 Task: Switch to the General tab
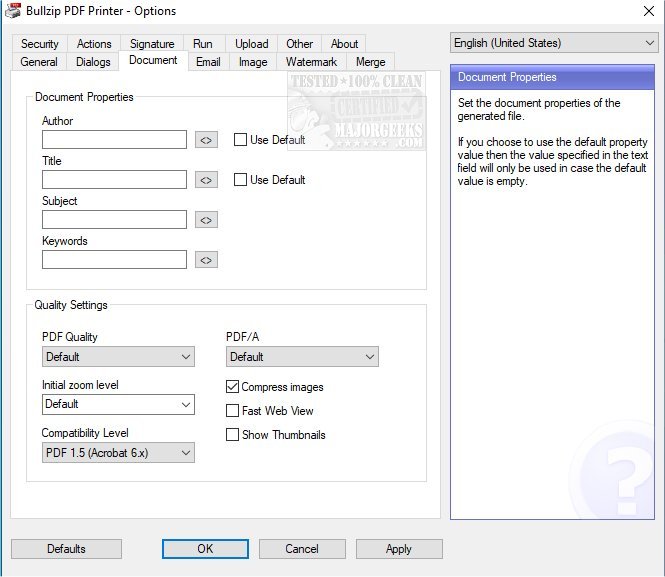click(39, 62)
